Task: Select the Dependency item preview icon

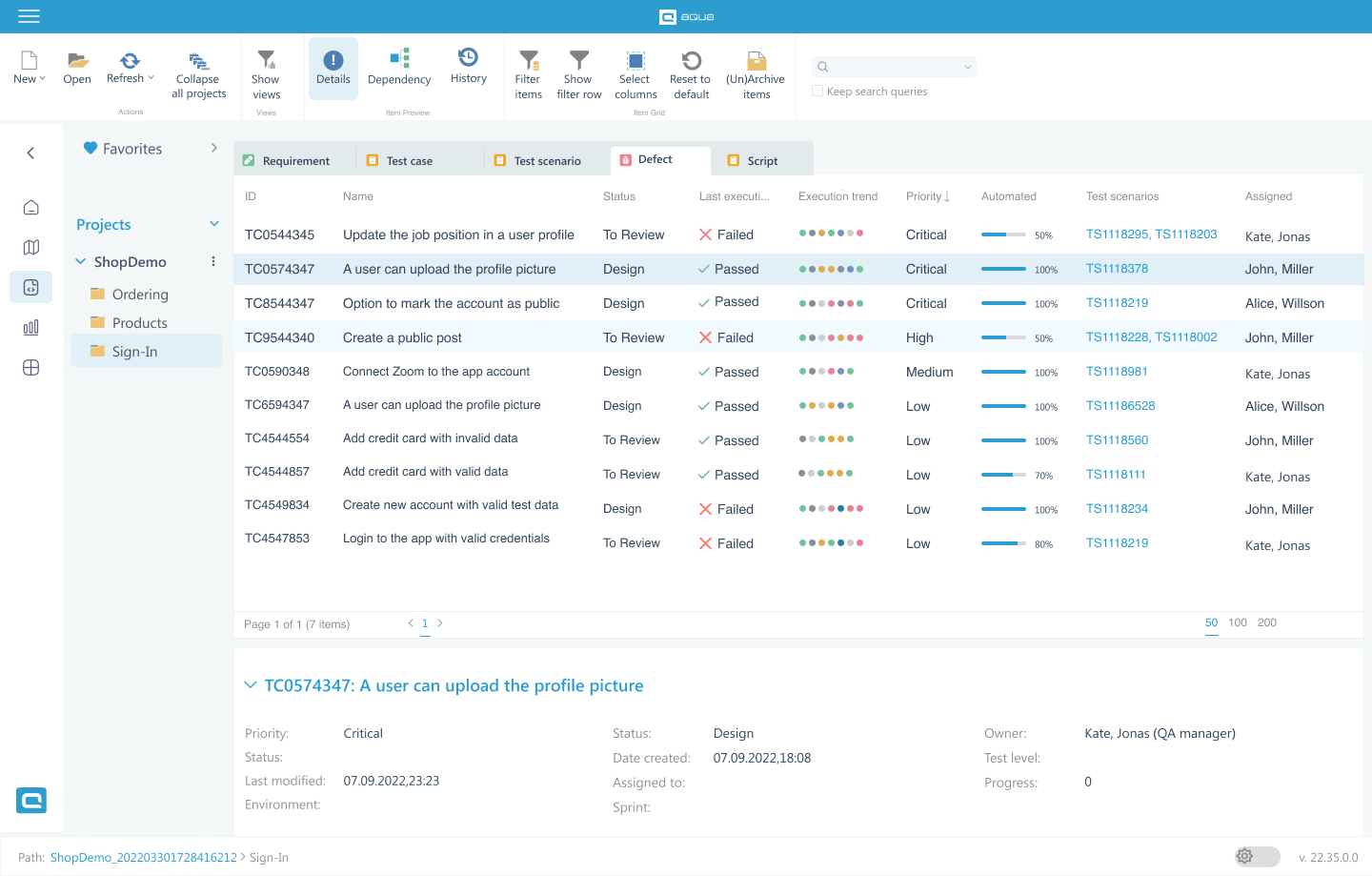Action: click(x=398, y=68)
